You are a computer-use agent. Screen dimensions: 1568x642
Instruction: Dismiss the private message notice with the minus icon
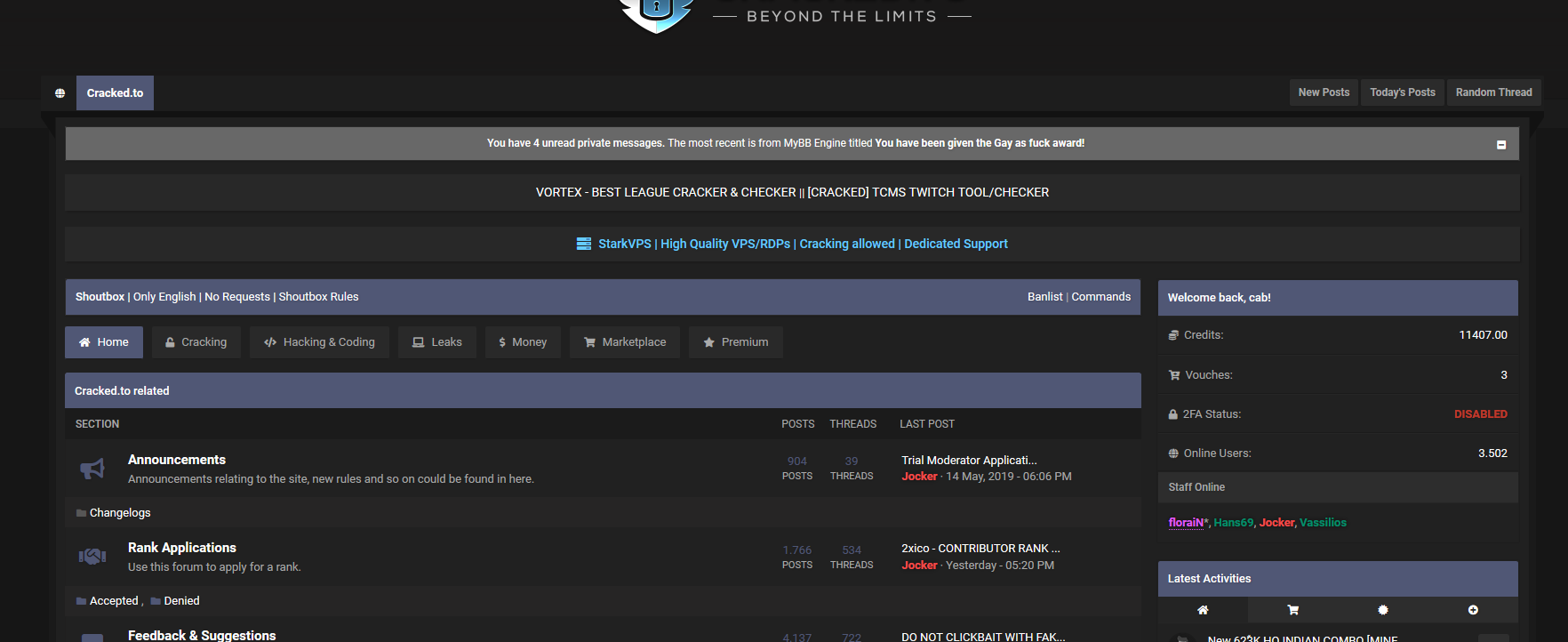tap(1501, 145)
